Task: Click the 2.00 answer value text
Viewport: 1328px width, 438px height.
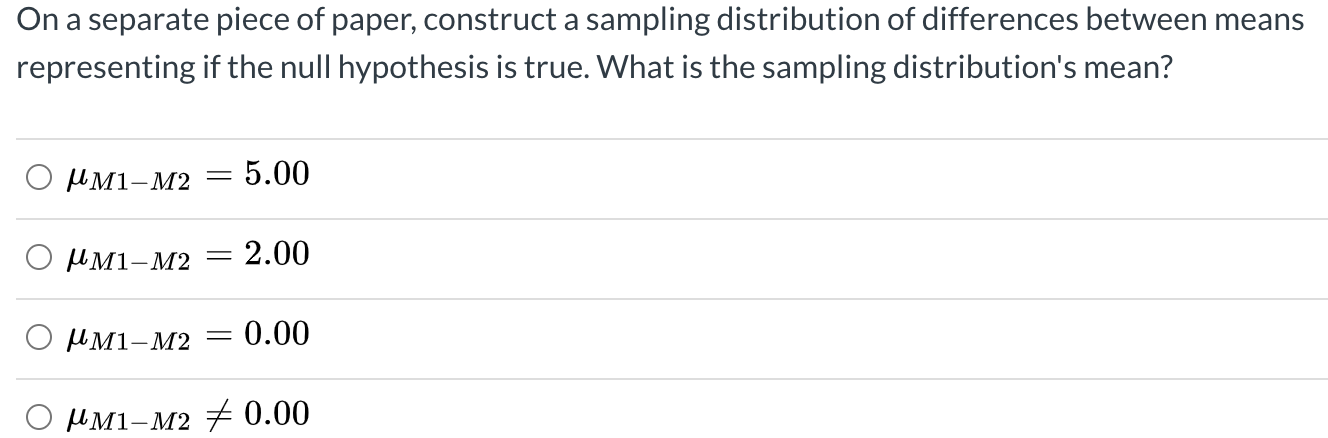Action: click(277, 254)
